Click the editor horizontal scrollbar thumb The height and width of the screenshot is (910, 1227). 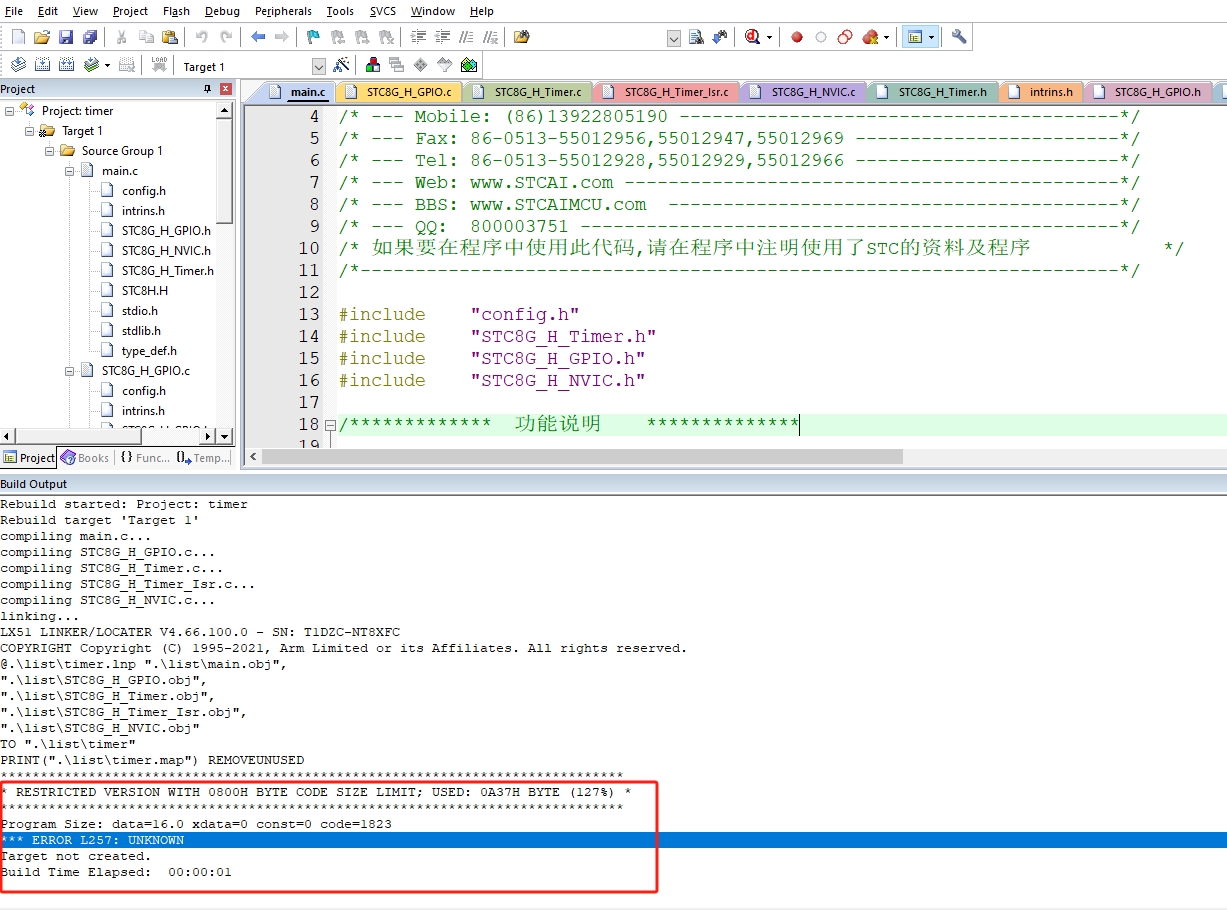click(x=582, y=456)
